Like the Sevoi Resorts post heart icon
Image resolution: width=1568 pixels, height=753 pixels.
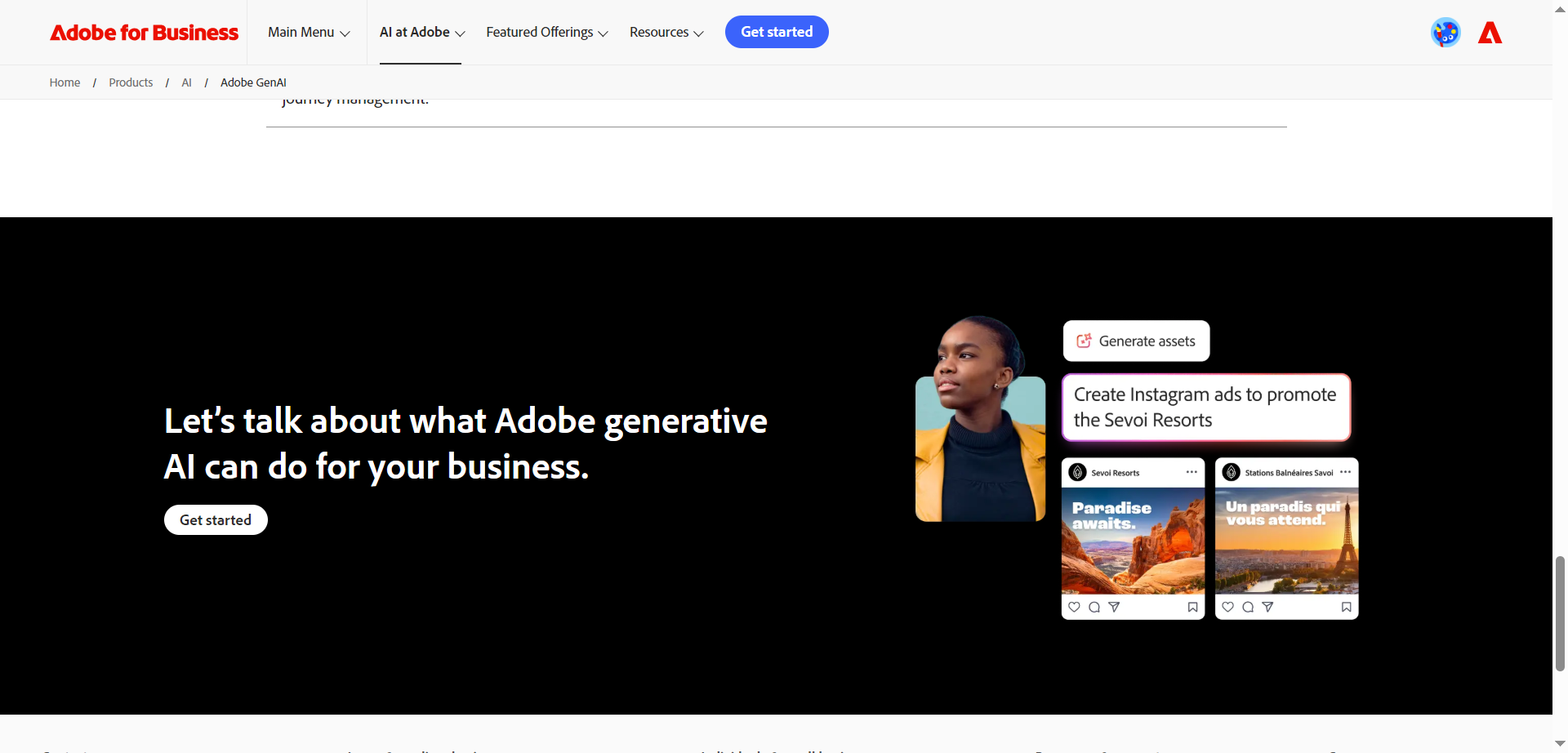(x=1075, y=607)
